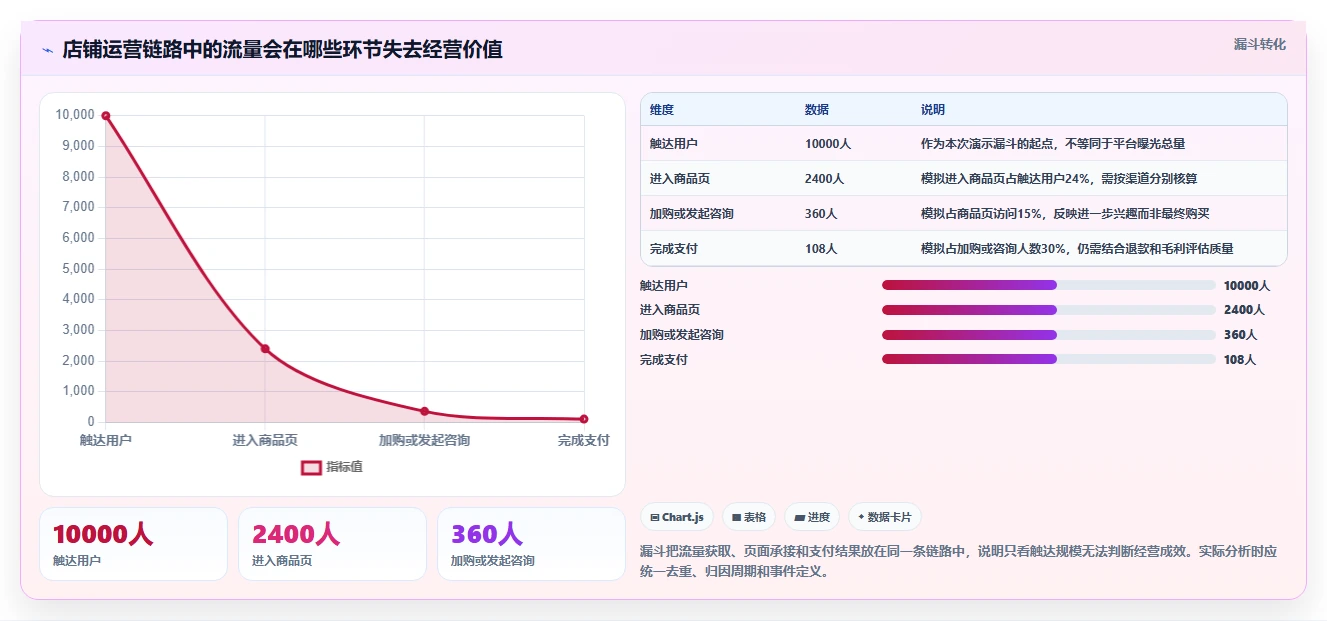Click the description mentioning 15%
The height and width of the screenshot is (621, 1327).
[x=1066, y=214]
